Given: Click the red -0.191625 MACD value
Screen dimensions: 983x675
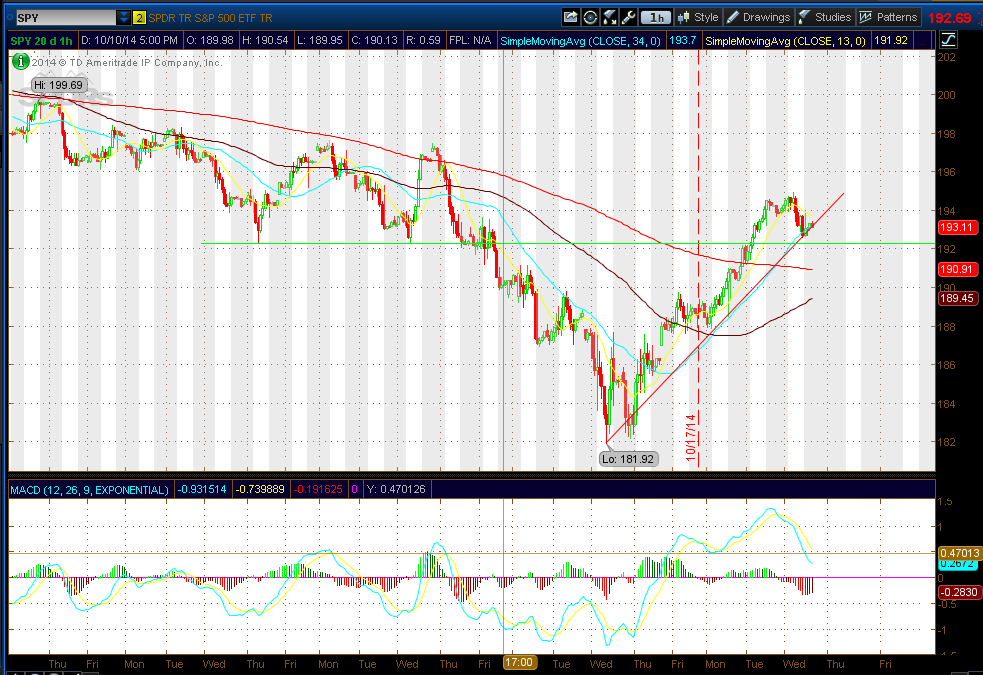Looking at the screenshot, I should click(318, 489).
